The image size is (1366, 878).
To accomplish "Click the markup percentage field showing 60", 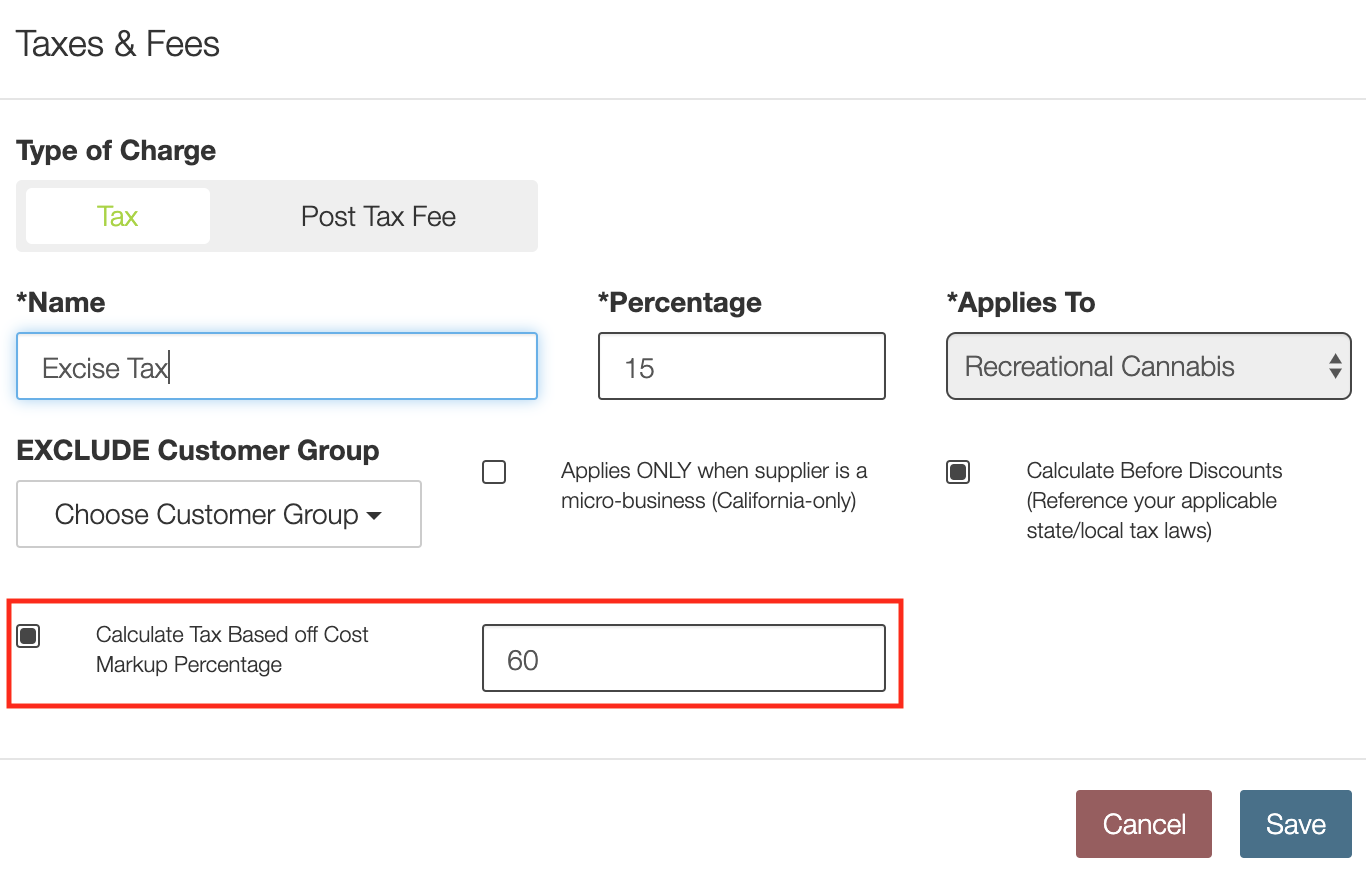I will coord(683,659).
